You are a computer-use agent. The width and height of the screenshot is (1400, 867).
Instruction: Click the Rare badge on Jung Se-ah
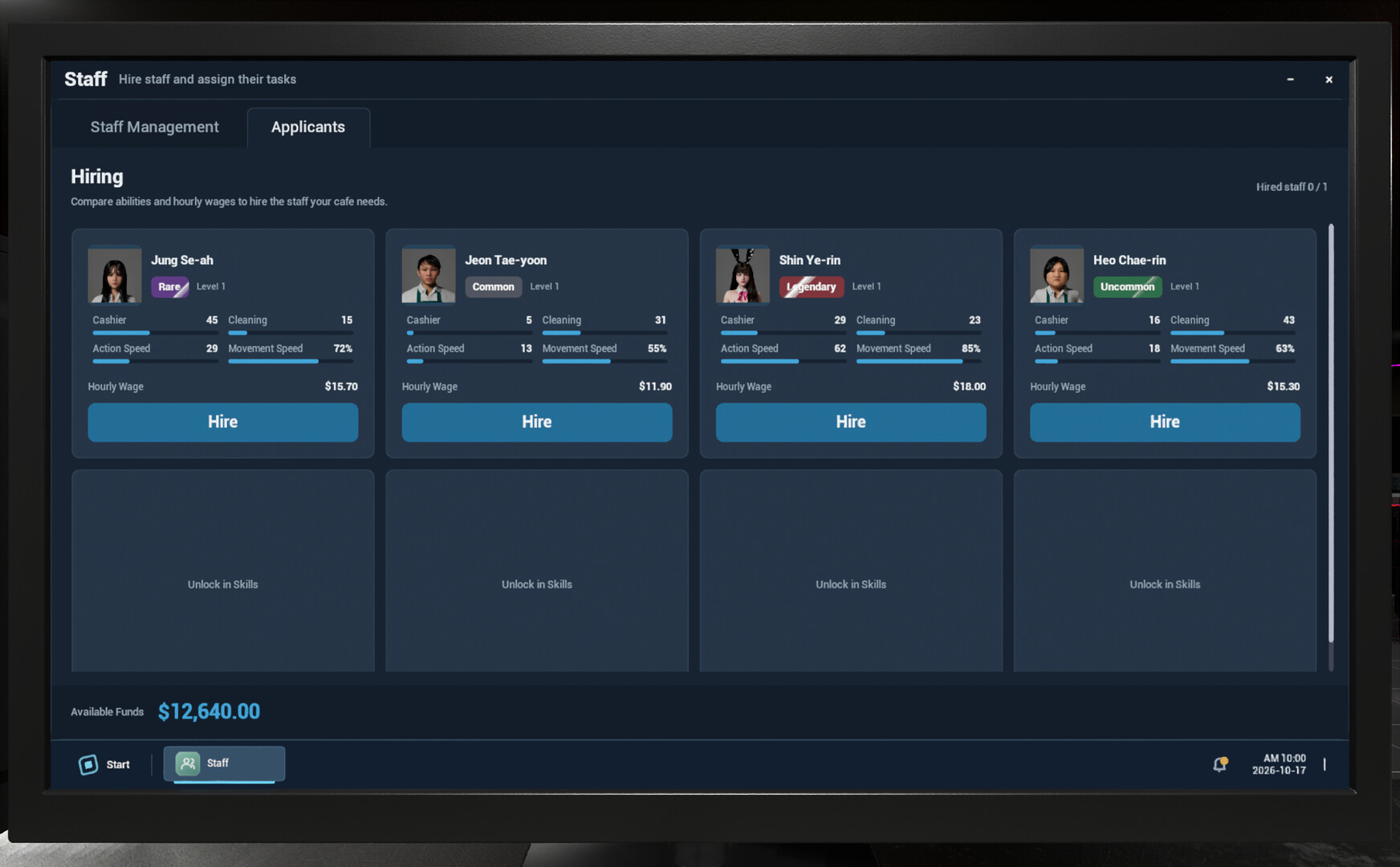point(170,287)
